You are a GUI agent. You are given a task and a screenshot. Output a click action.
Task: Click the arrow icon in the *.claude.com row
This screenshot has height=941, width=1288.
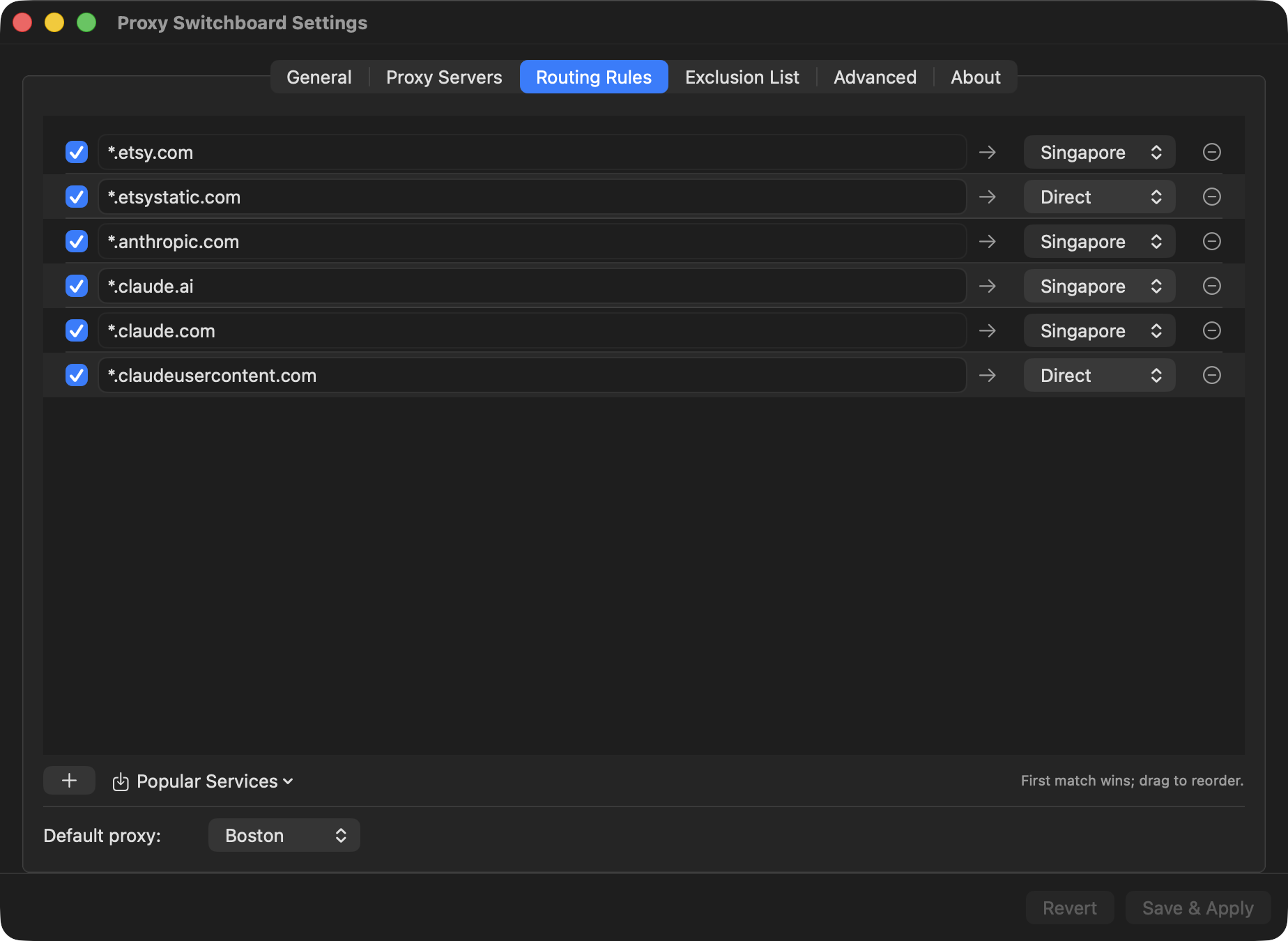point(988,330)
